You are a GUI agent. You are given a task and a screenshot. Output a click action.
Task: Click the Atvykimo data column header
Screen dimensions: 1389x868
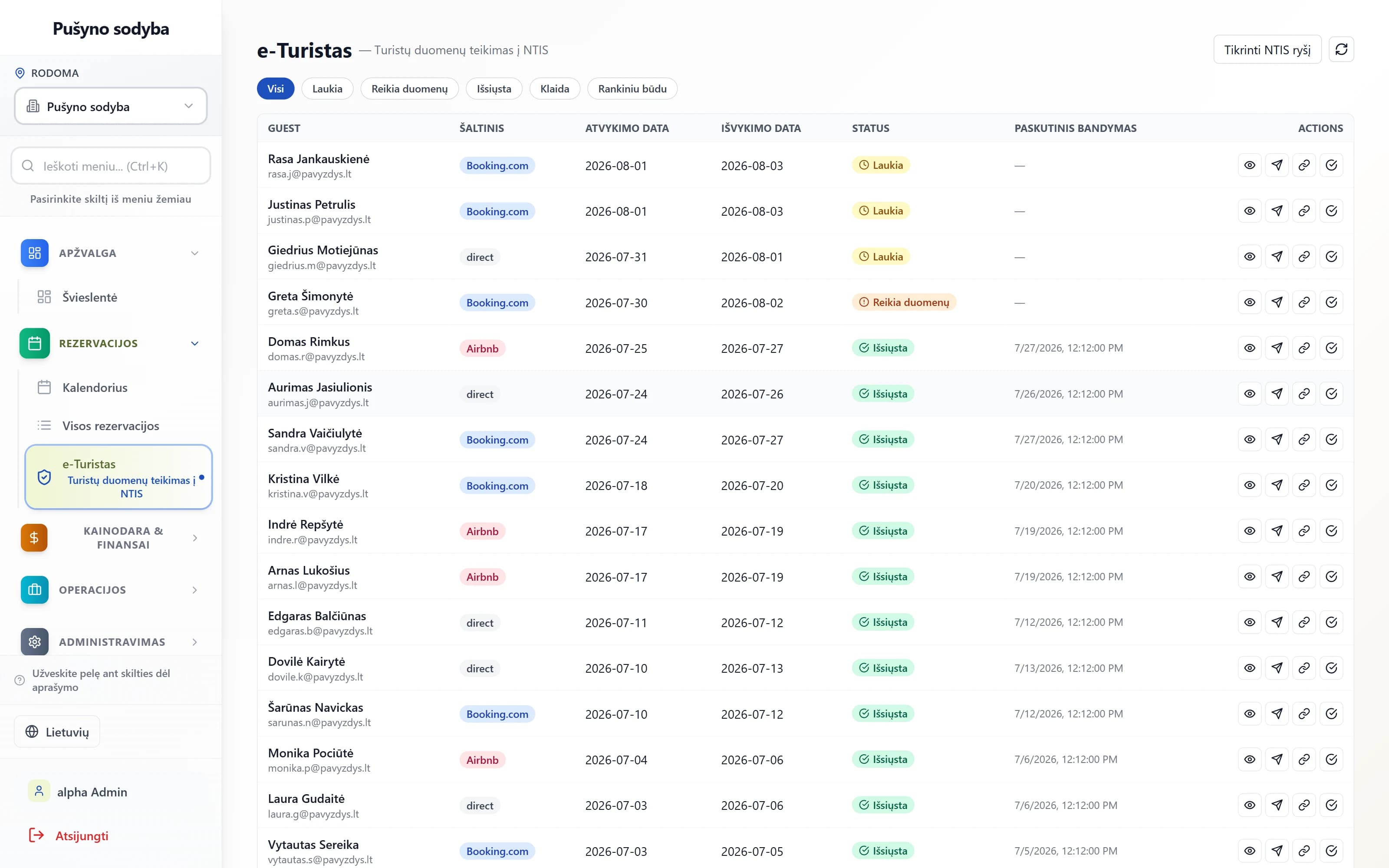[x=627, y=128]
